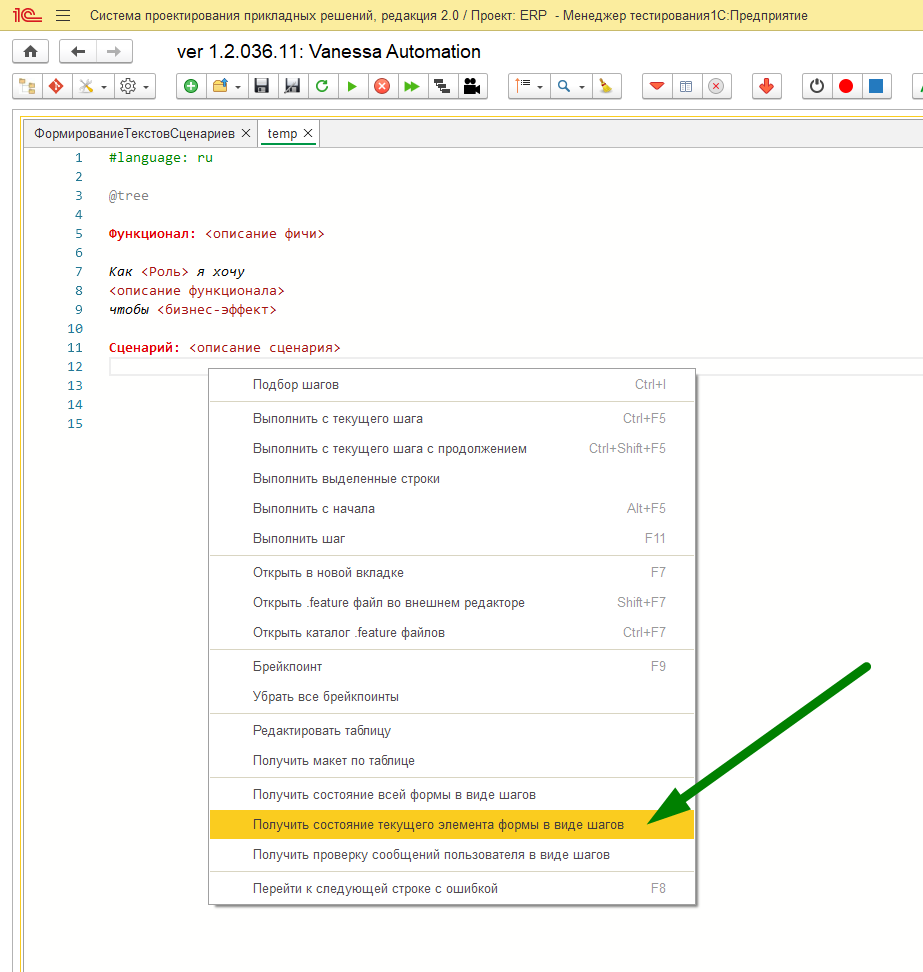
Task: Choose Подбор шагов menu item
Action: pos(452,384)
